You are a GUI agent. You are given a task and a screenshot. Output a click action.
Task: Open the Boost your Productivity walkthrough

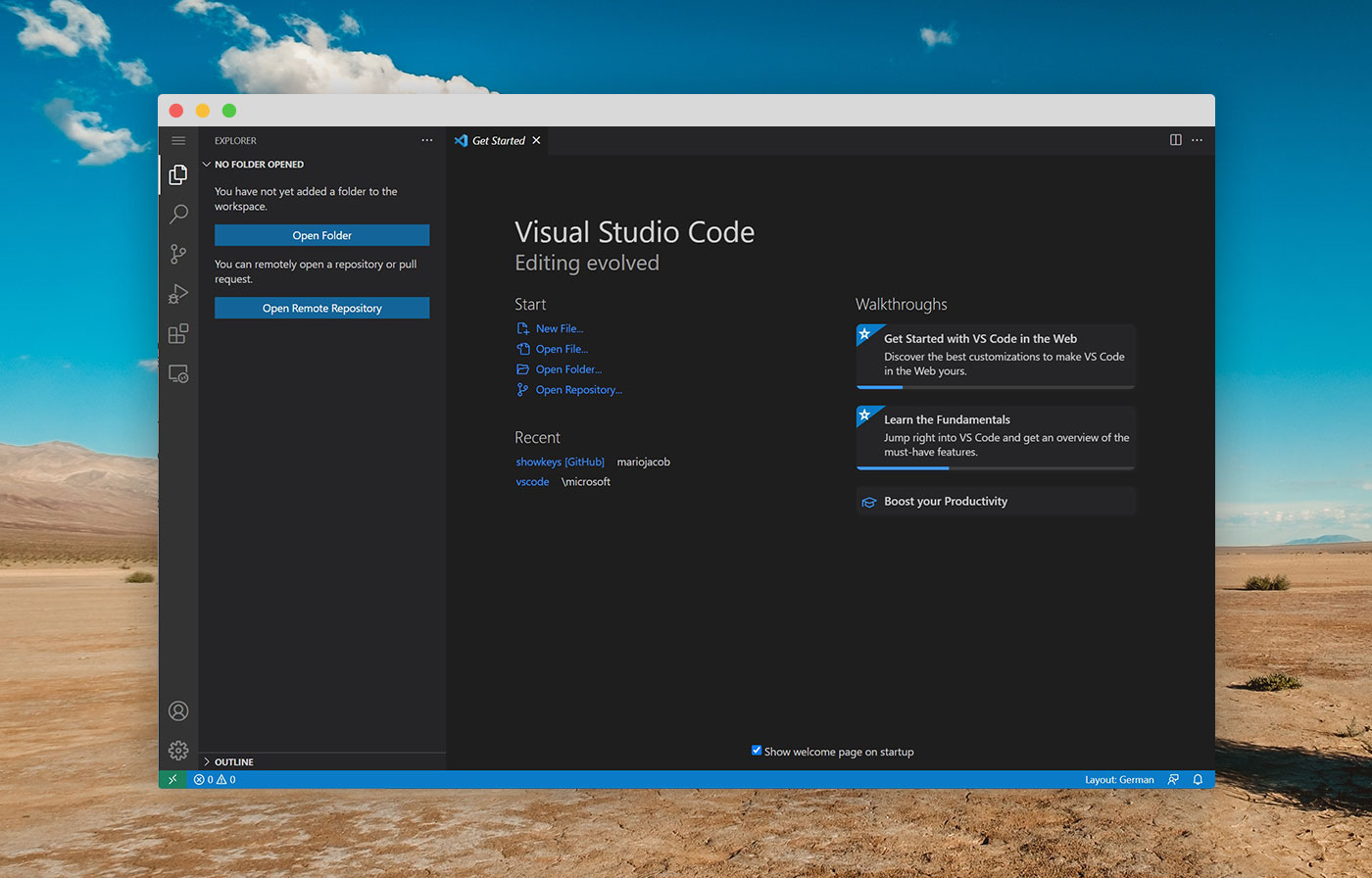tap(996, 501)
